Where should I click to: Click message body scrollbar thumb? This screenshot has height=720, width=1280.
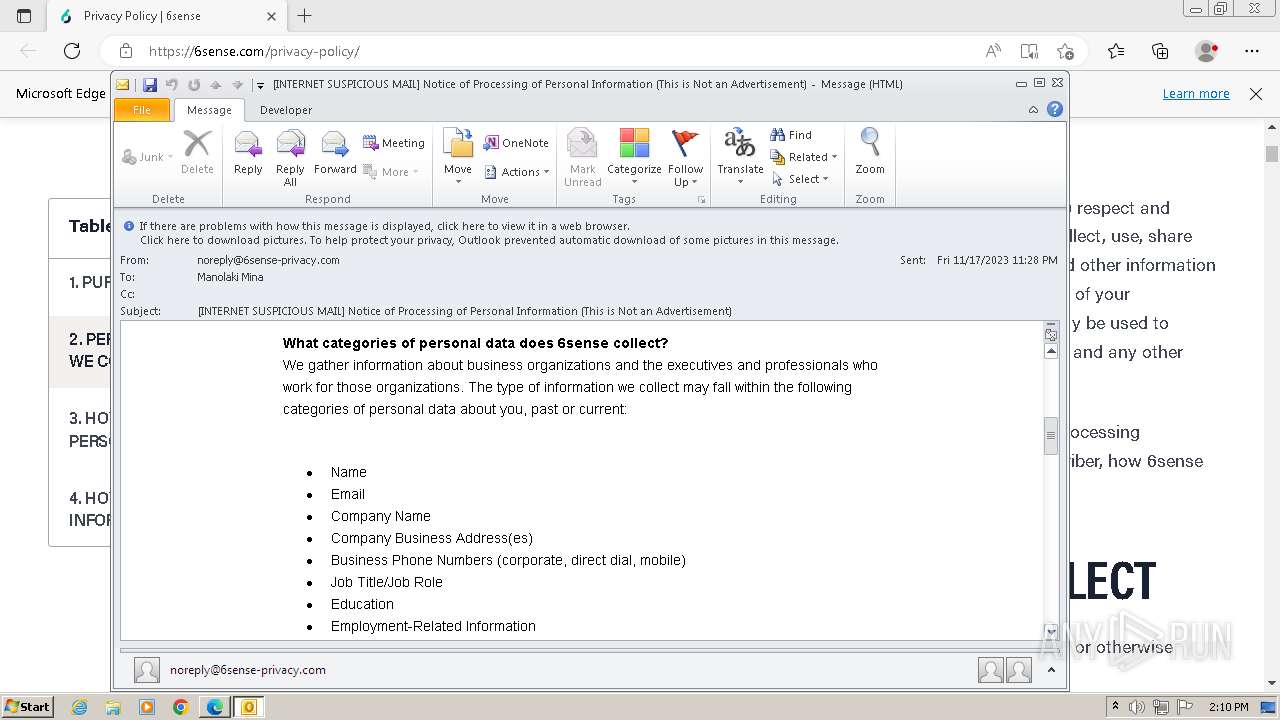(x=1051, y=436)
